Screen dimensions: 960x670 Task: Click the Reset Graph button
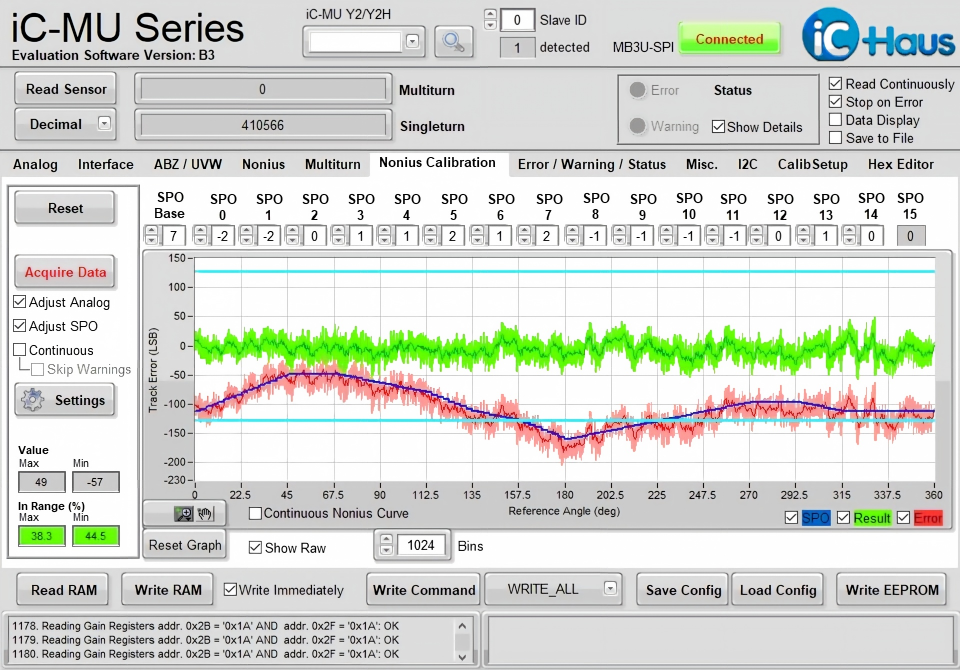[185, 545]
